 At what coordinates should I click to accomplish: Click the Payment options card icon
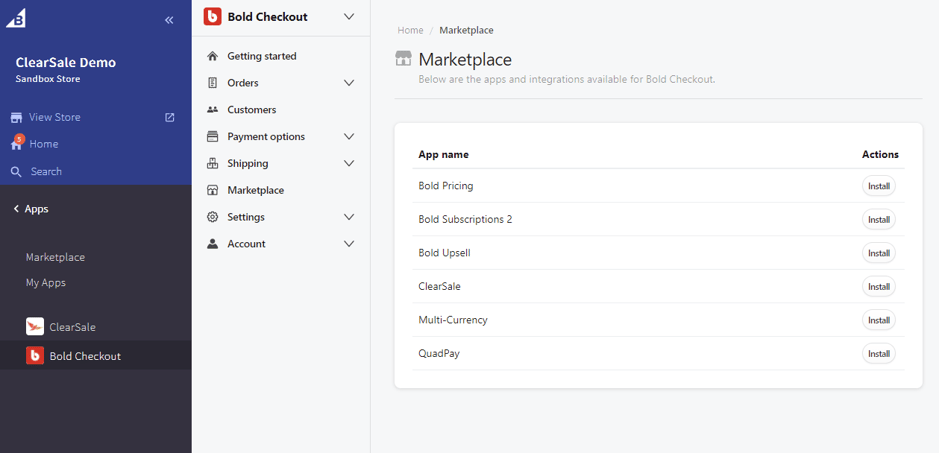(212, 137)
